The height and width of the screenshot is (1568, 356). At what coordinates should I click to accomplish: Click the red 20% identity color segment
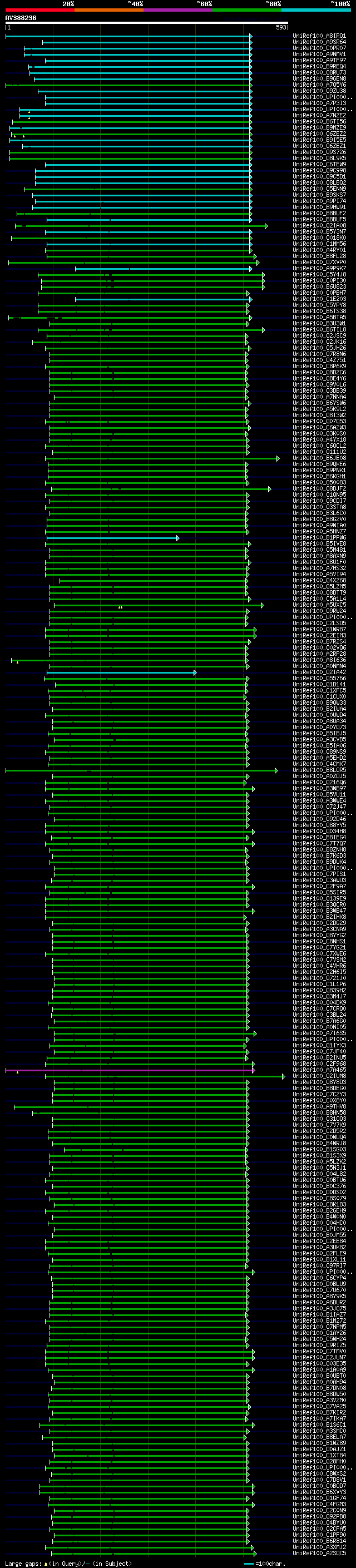pyautogui.click(x=39, y=10)
